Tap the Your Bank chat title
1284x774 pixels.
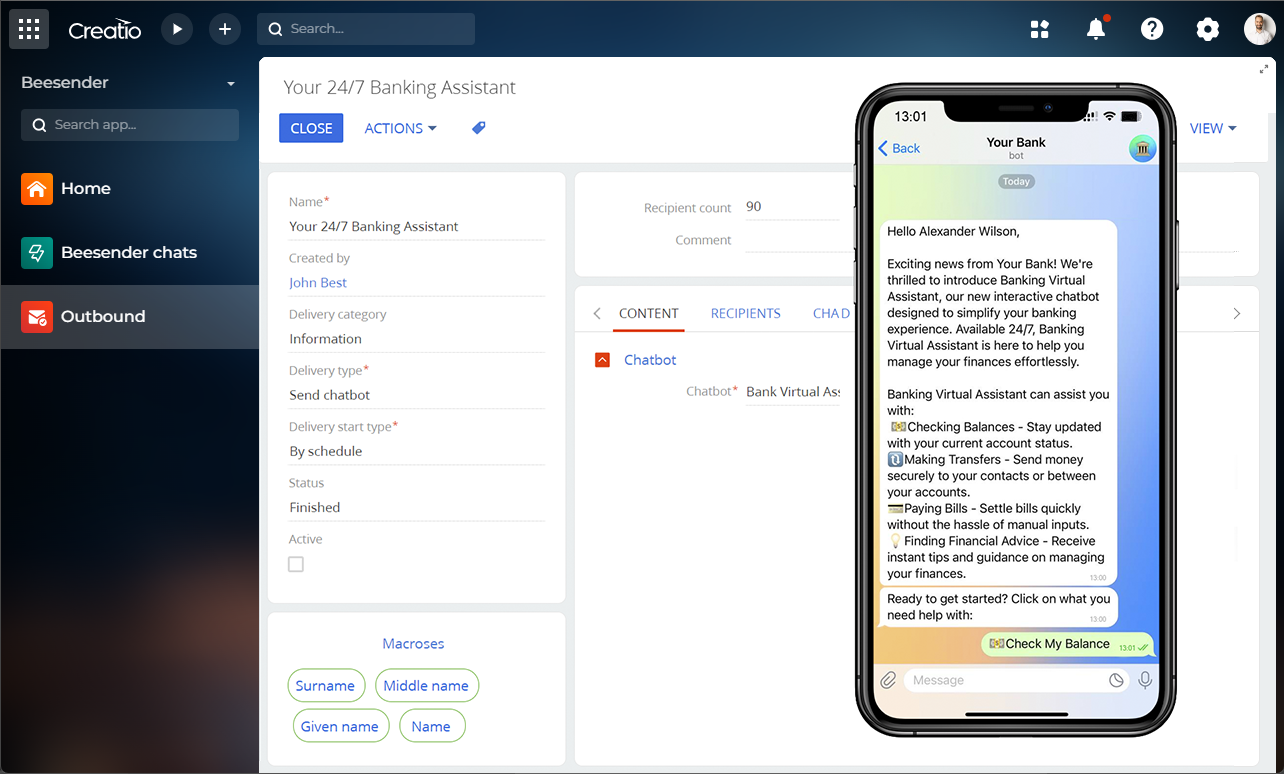tap(1016, 143)
